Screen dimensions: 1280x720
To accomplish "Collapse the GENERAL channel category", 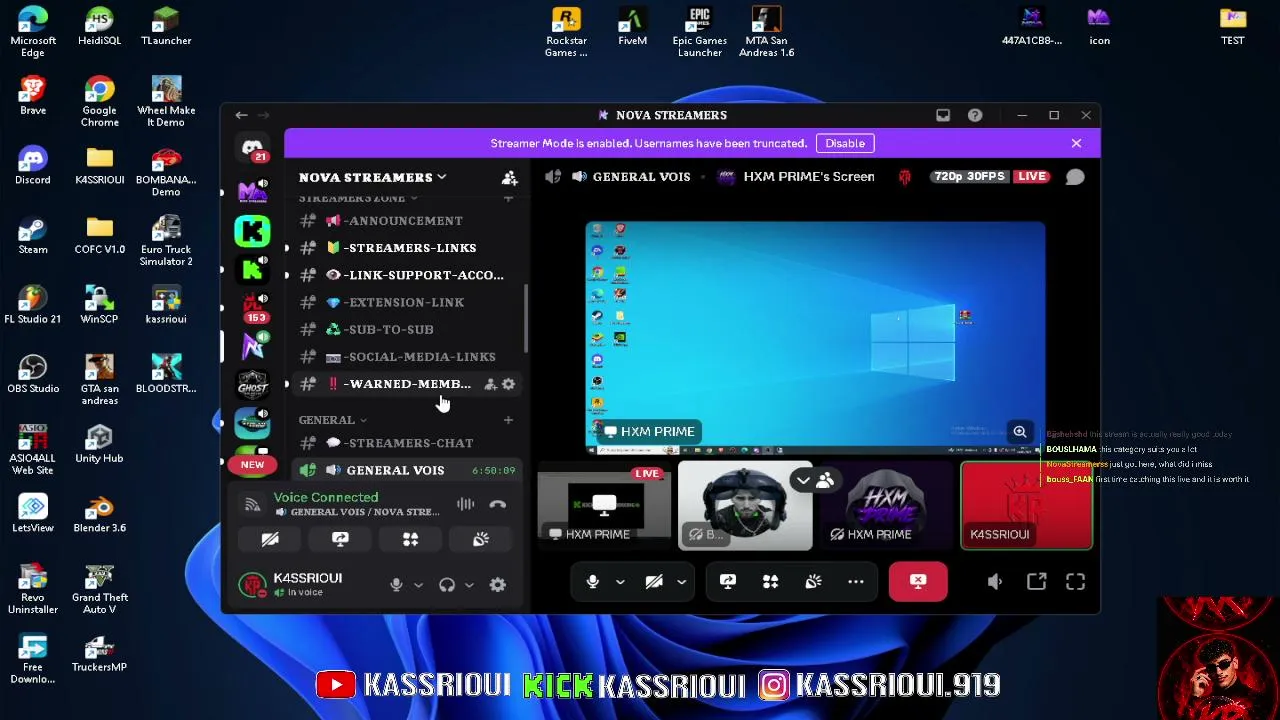I will pyautogui.click(x=333, y=420).
